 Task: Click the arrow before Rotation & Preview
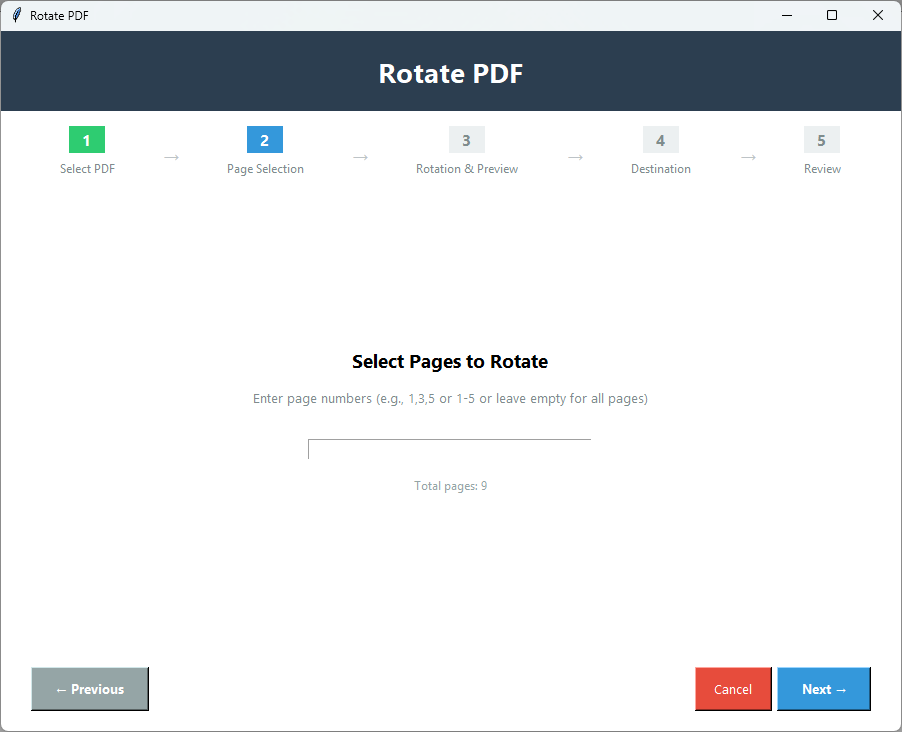point(360,157)
